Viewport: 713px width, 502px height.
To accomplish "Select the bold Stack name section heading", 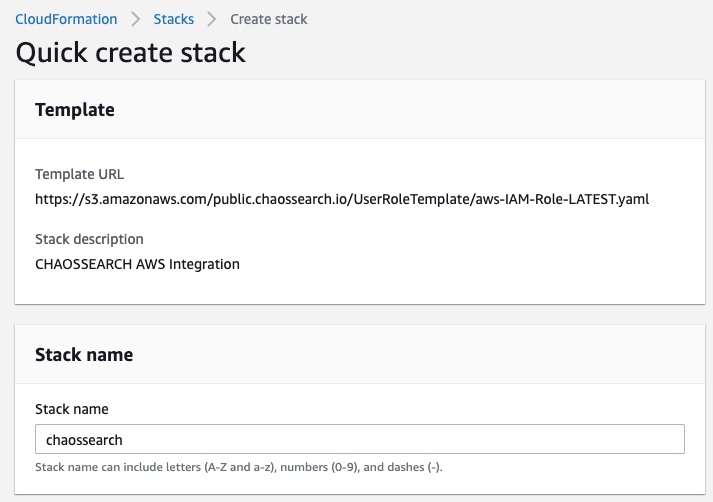I will tap(84, 354).
